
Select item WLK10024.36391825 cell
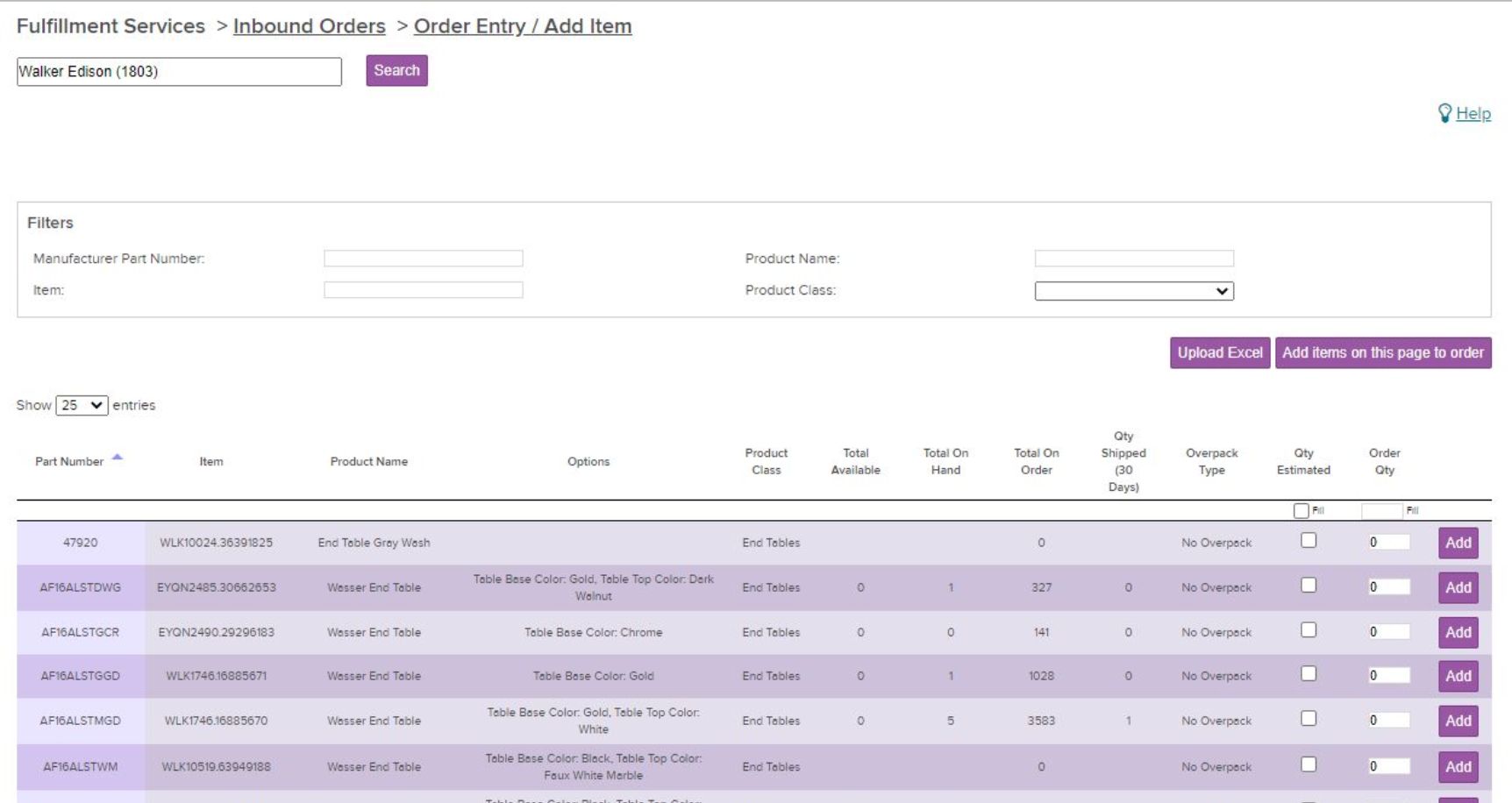[x=216, y=543]
